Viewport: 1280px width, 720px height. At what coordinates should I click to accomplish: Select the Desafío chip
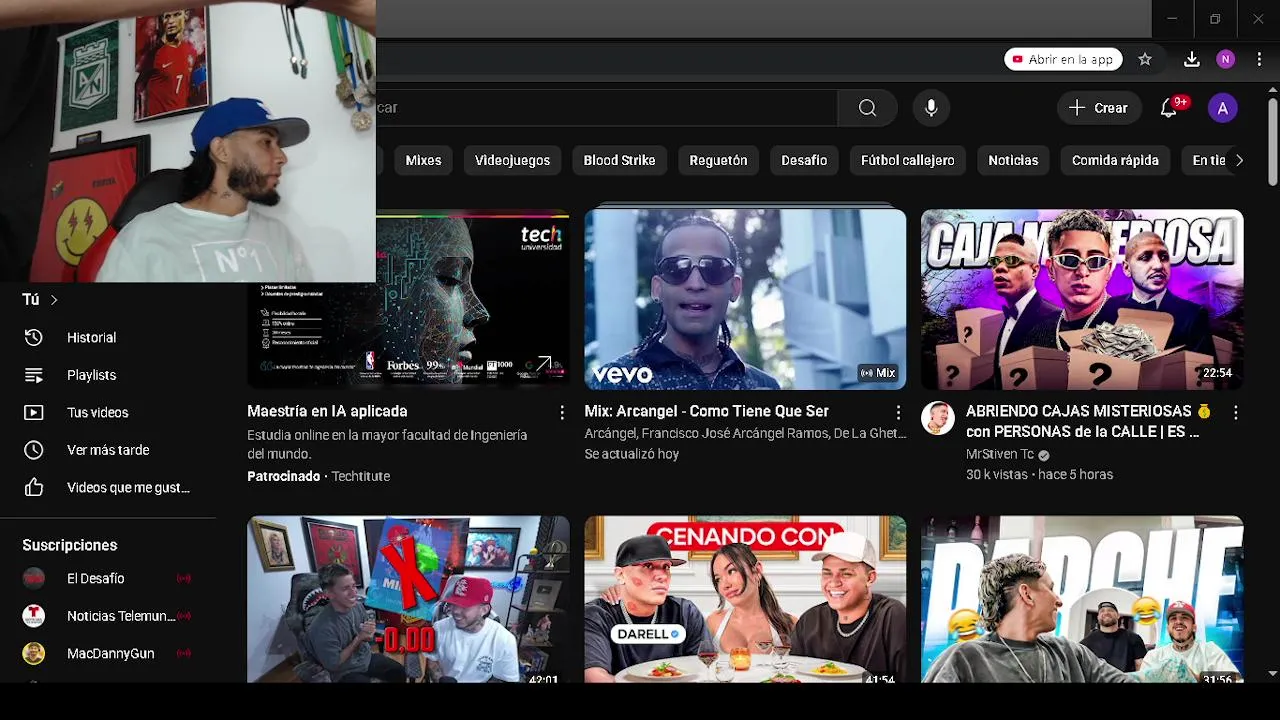[x=804, y=160]
